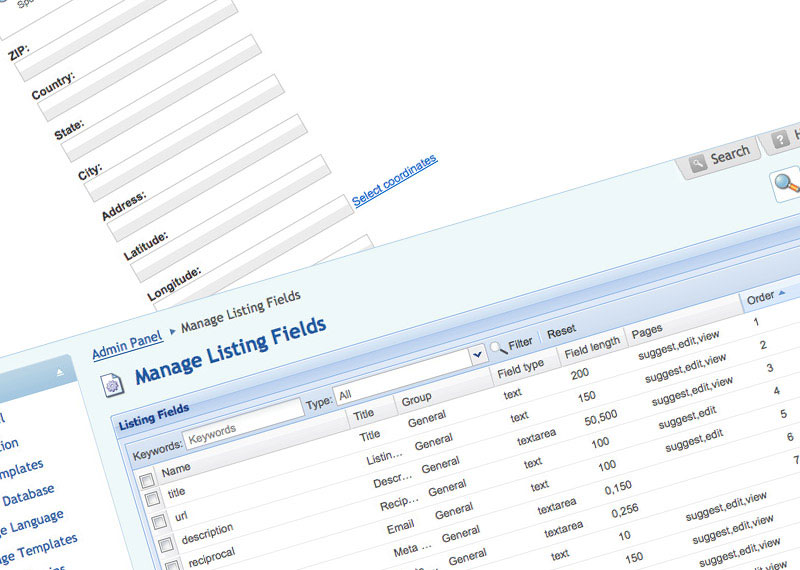Toggle the select-all checkbox beside Name header
Screen dimensions: 800x570
[x=147, y=480]
